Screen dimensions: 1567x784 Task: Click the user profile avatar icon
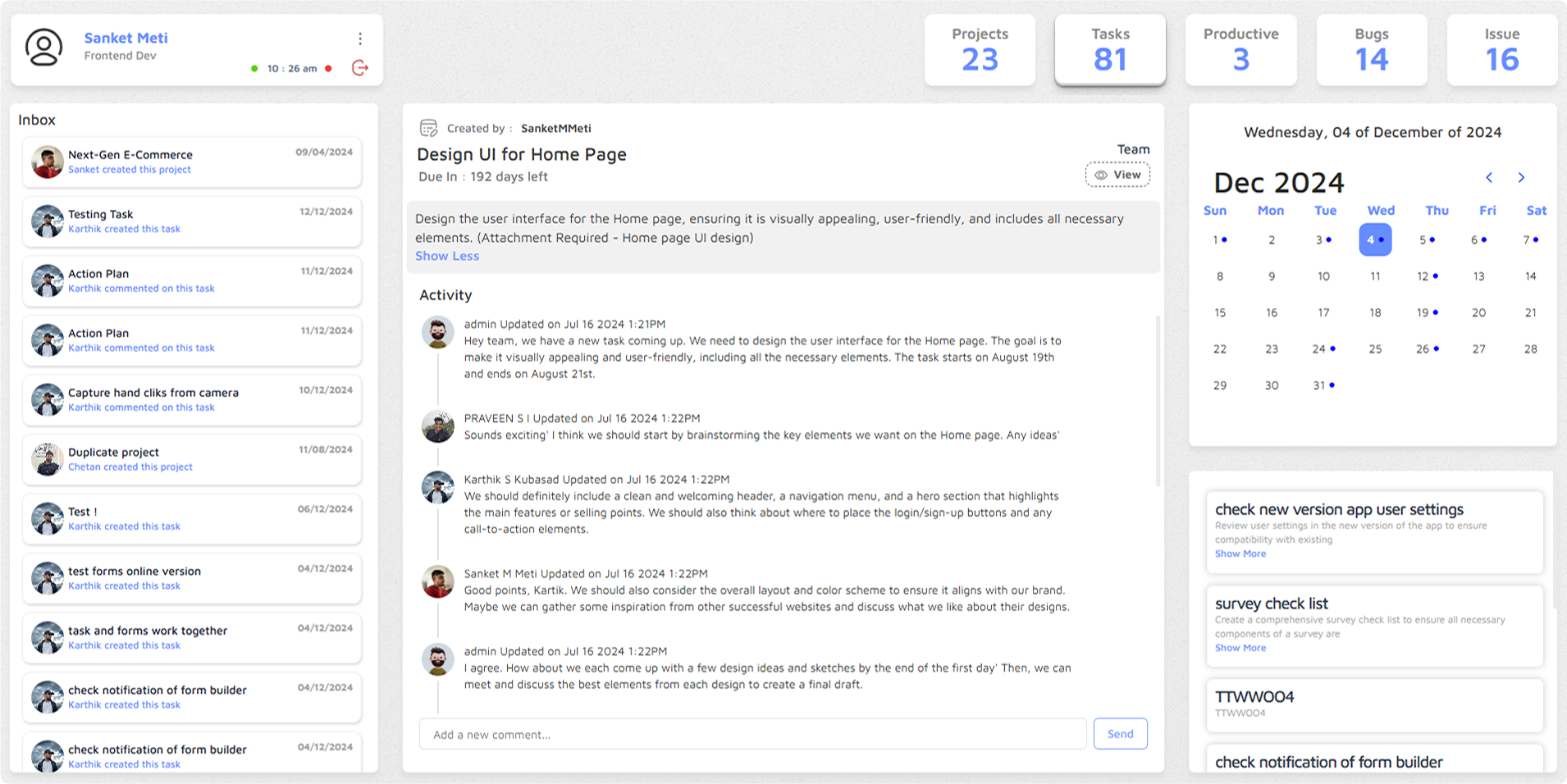pos(43,48)
